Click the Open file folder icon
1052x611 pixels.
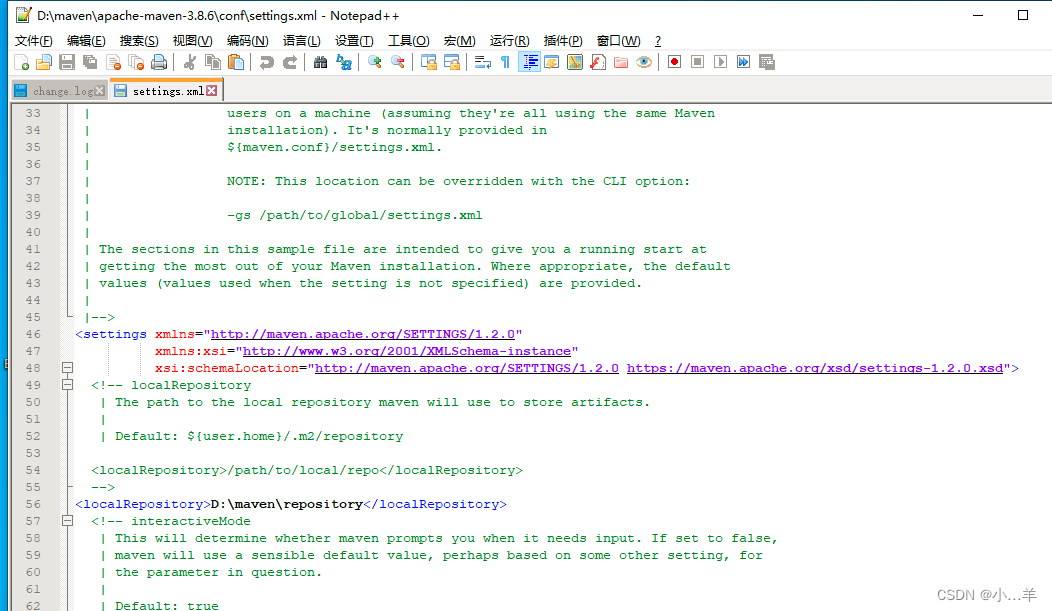click(44, 62)
